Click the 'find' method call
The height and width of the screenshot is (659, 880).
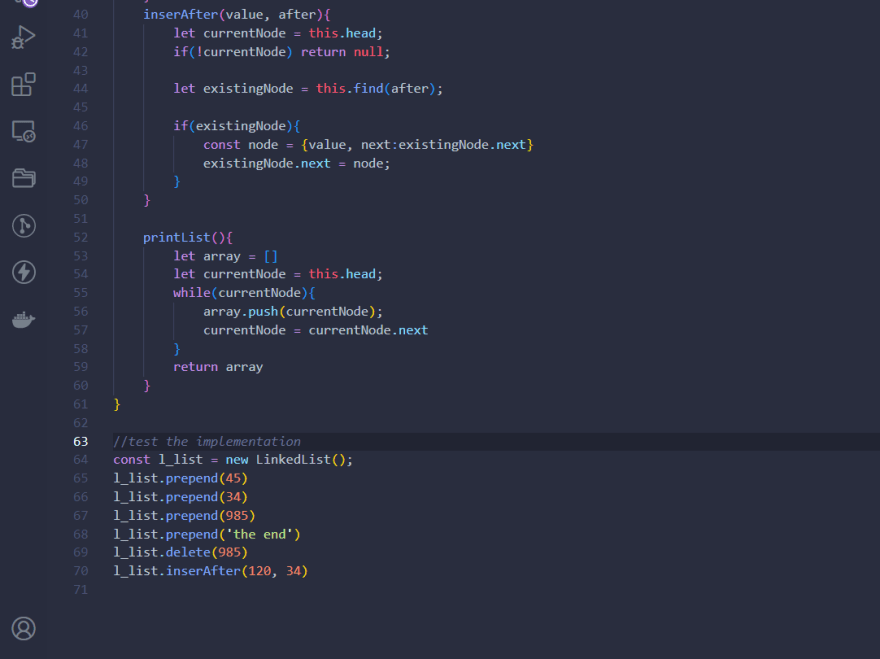pyautogui.click(x=368, y=89)
